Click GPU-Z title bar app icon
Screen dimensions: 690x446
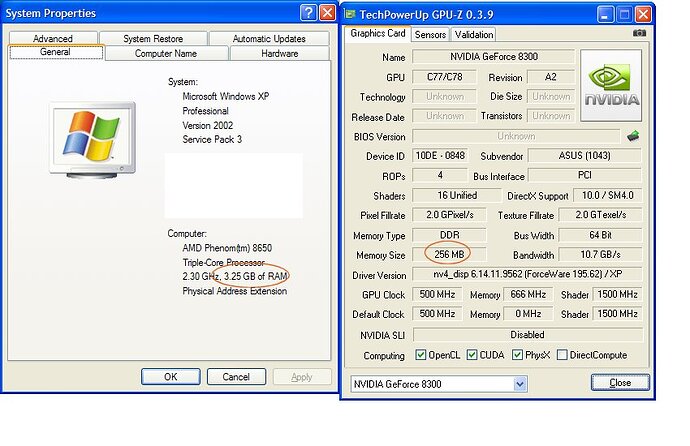pyautogui.click(x=350, y=15)
